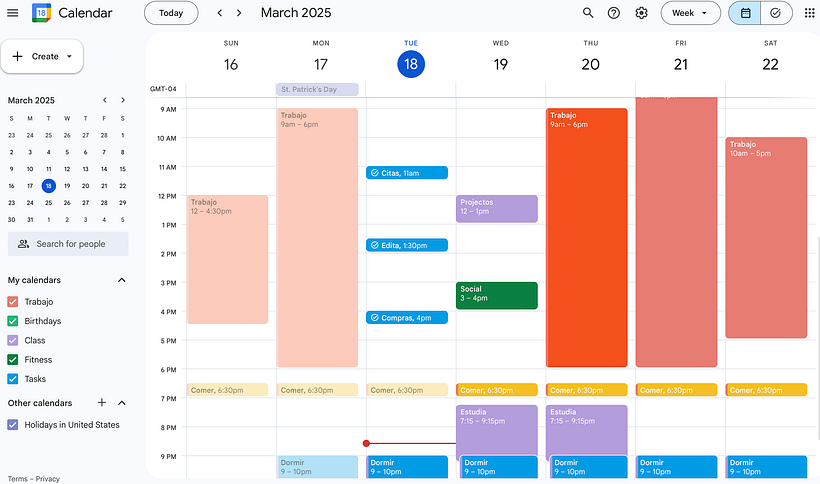Open Friday Comer 6:30pm event
Screen dimensions: 820x484
pyautogui.click(x=676, y=390)
